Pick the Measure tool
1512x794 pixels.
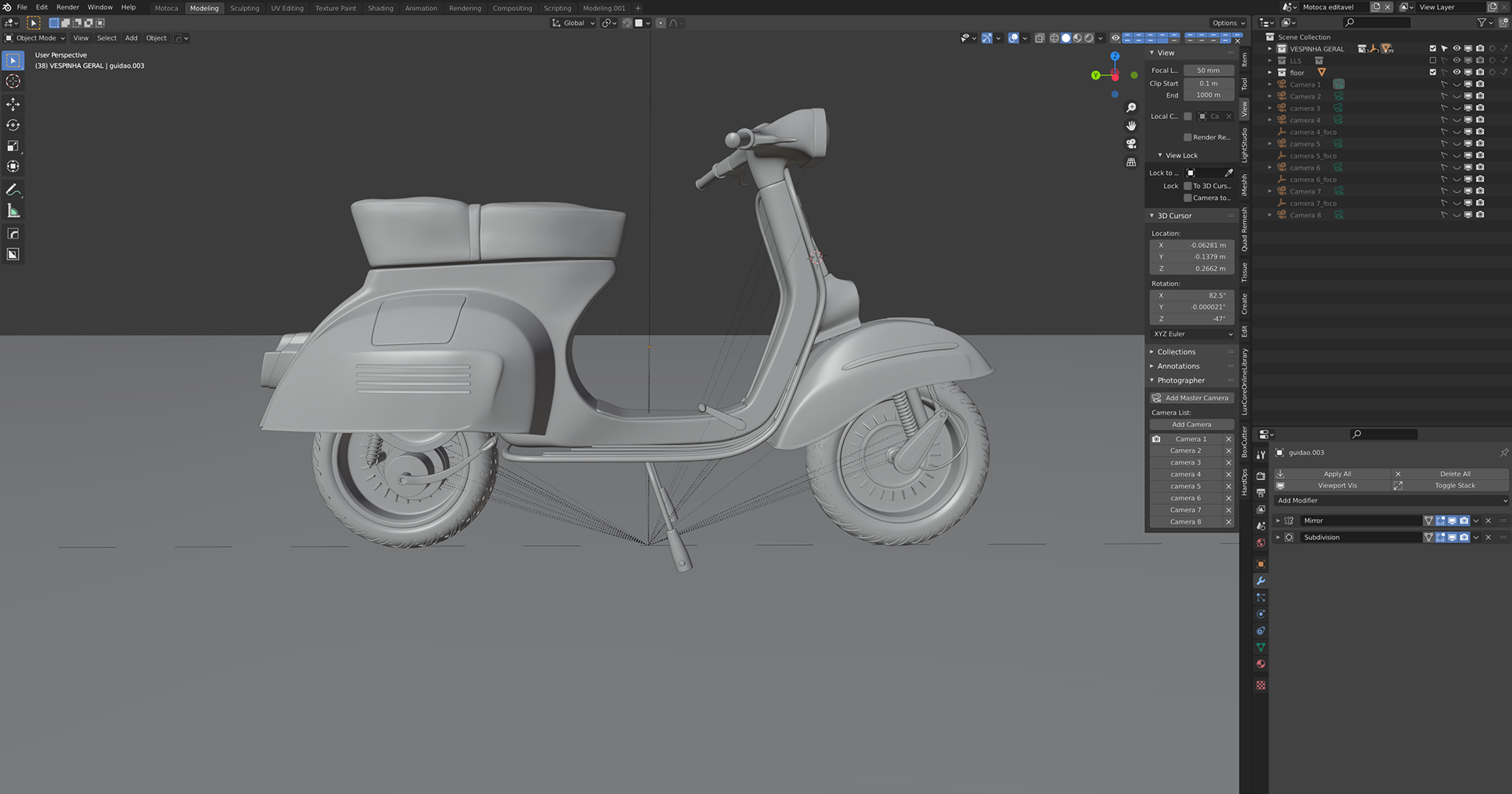point(13,211)
